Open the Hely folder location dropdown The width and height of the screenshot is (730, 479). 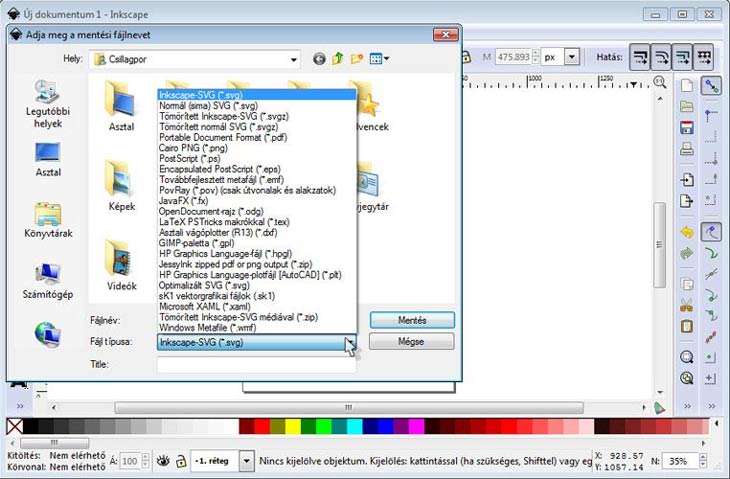(297, 59)
